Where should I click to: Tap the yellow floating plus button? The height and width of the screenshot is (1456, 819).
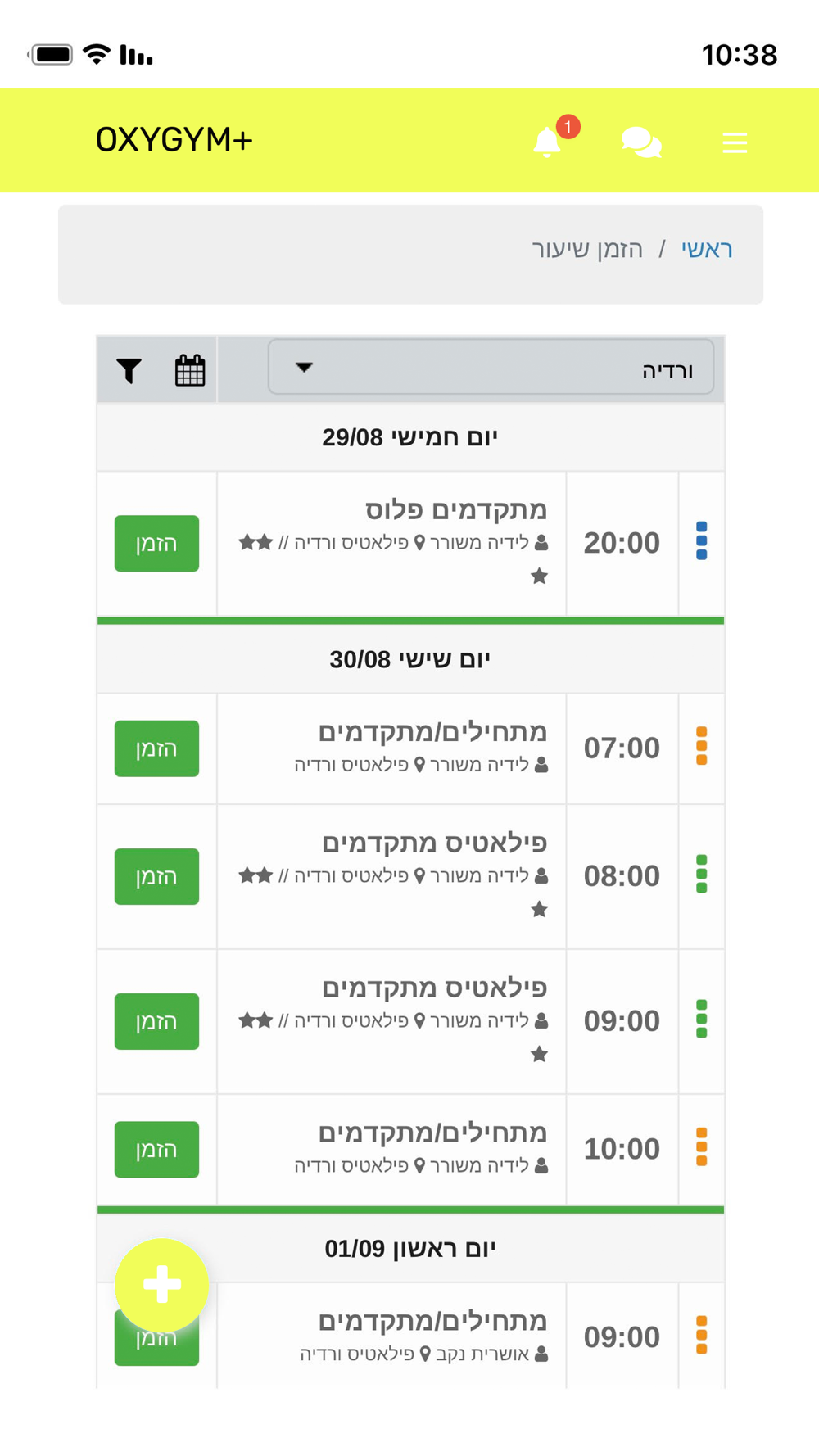tap(161, 1285)
